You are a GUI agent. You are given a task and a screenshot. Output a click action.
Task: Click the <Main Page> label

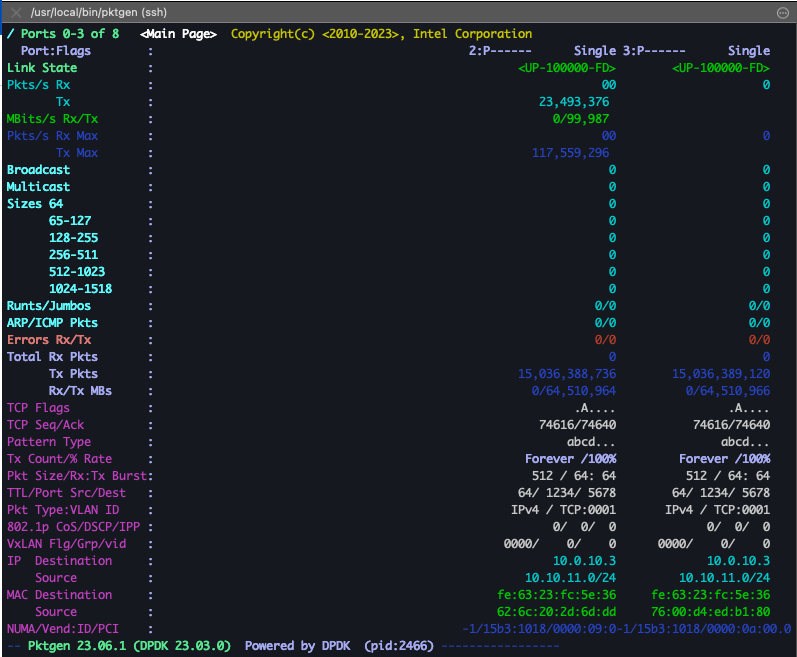point(178,34)
